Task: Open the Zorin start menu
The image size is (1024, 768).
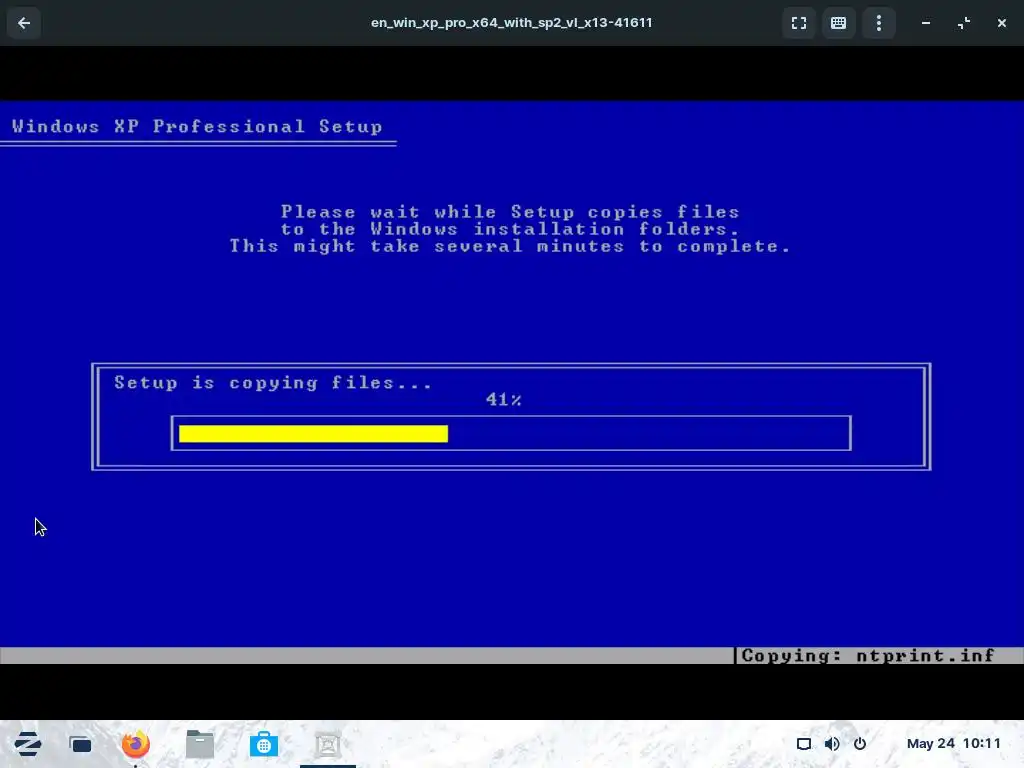Action: tap(27, 744)
